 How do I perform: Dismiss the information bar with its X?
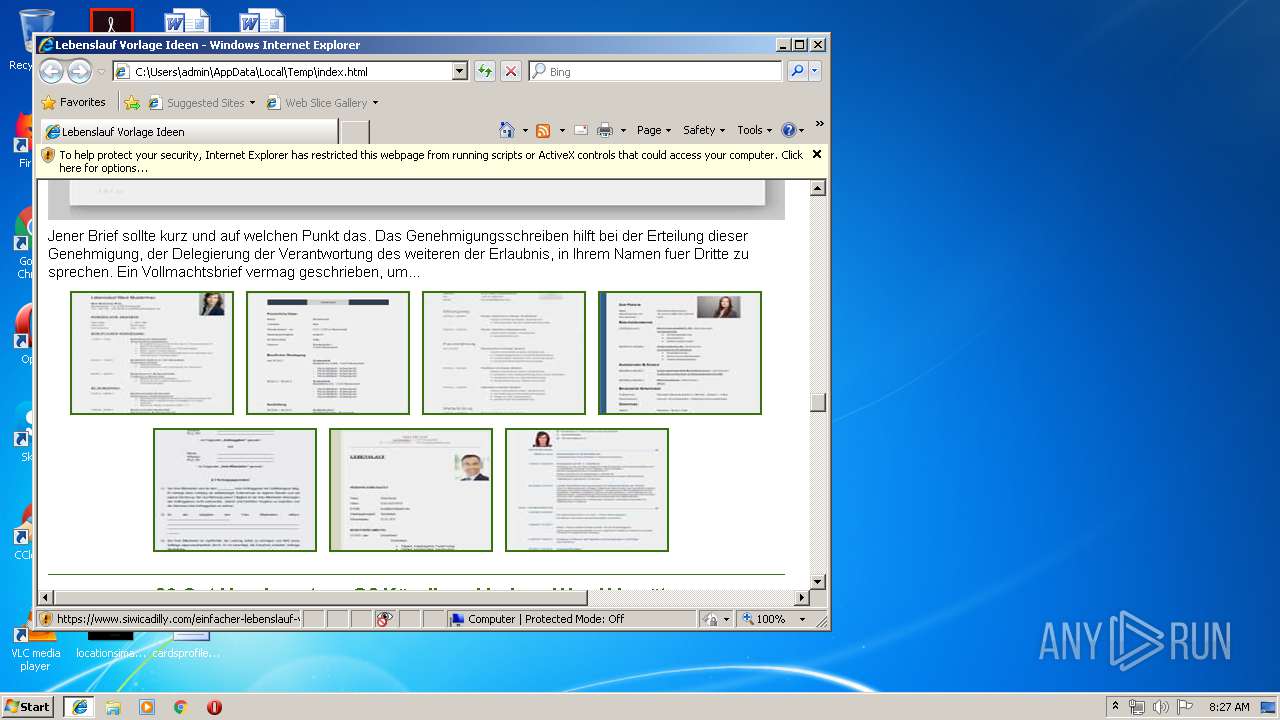pos(817,154)
